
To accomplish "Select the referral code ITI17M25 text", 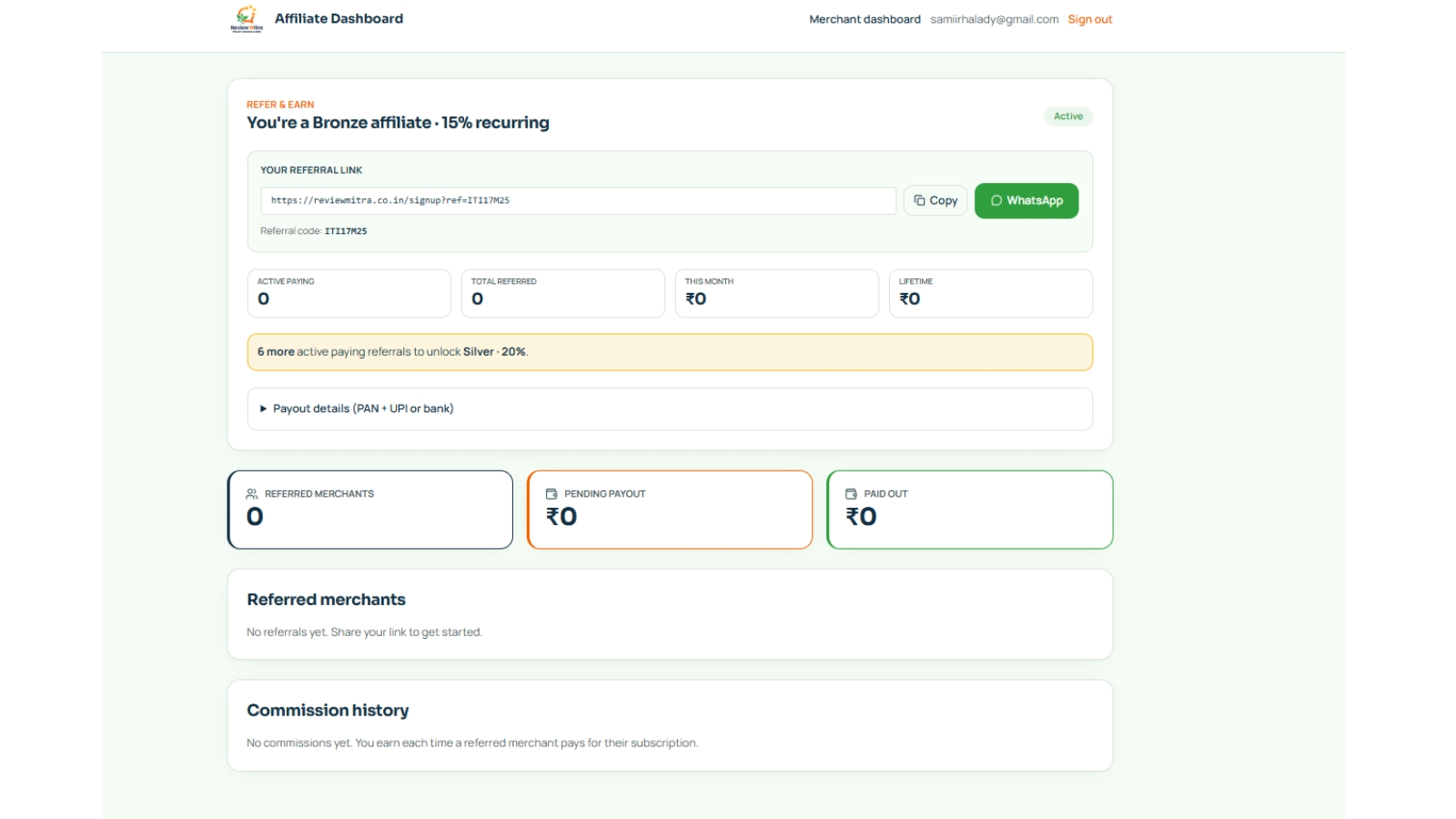I will coord(346,231).
